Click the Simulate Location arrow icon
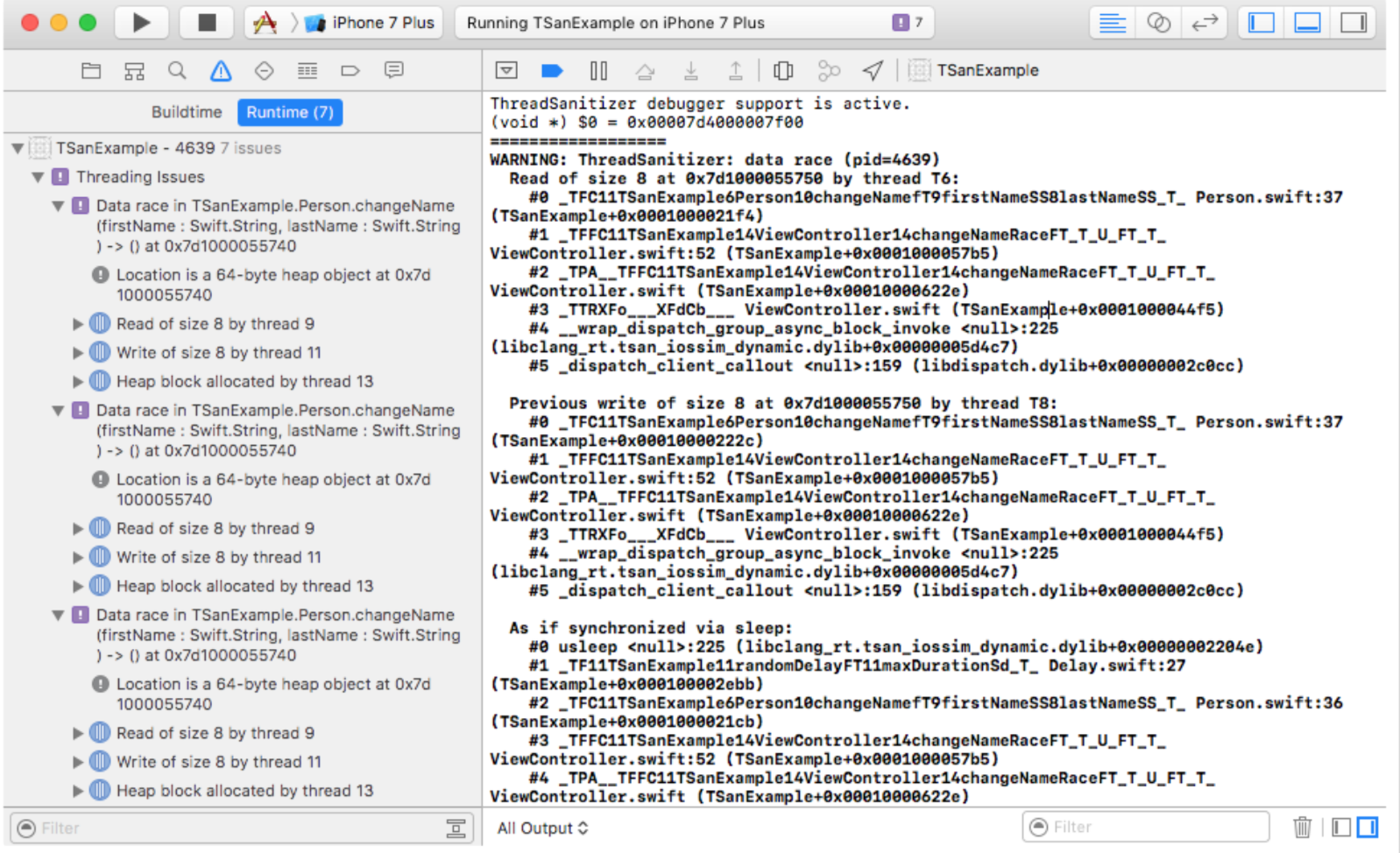 tap(873, 70)
